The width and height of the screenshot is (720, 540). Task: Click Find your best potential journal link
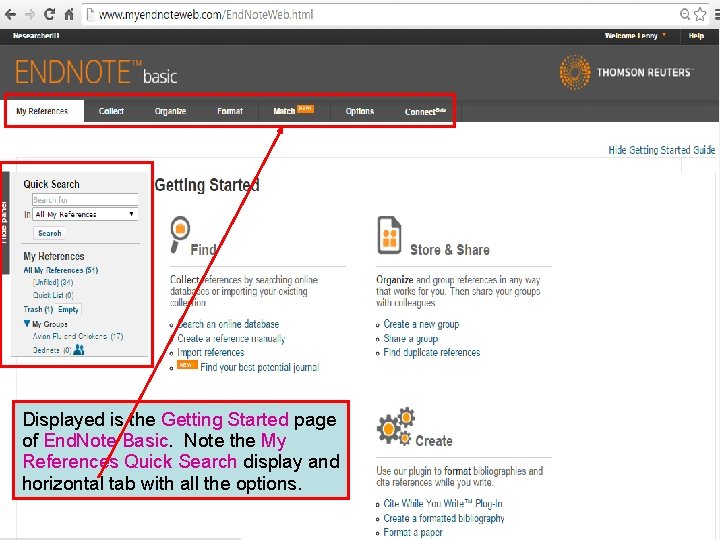[x=259, y=367]
